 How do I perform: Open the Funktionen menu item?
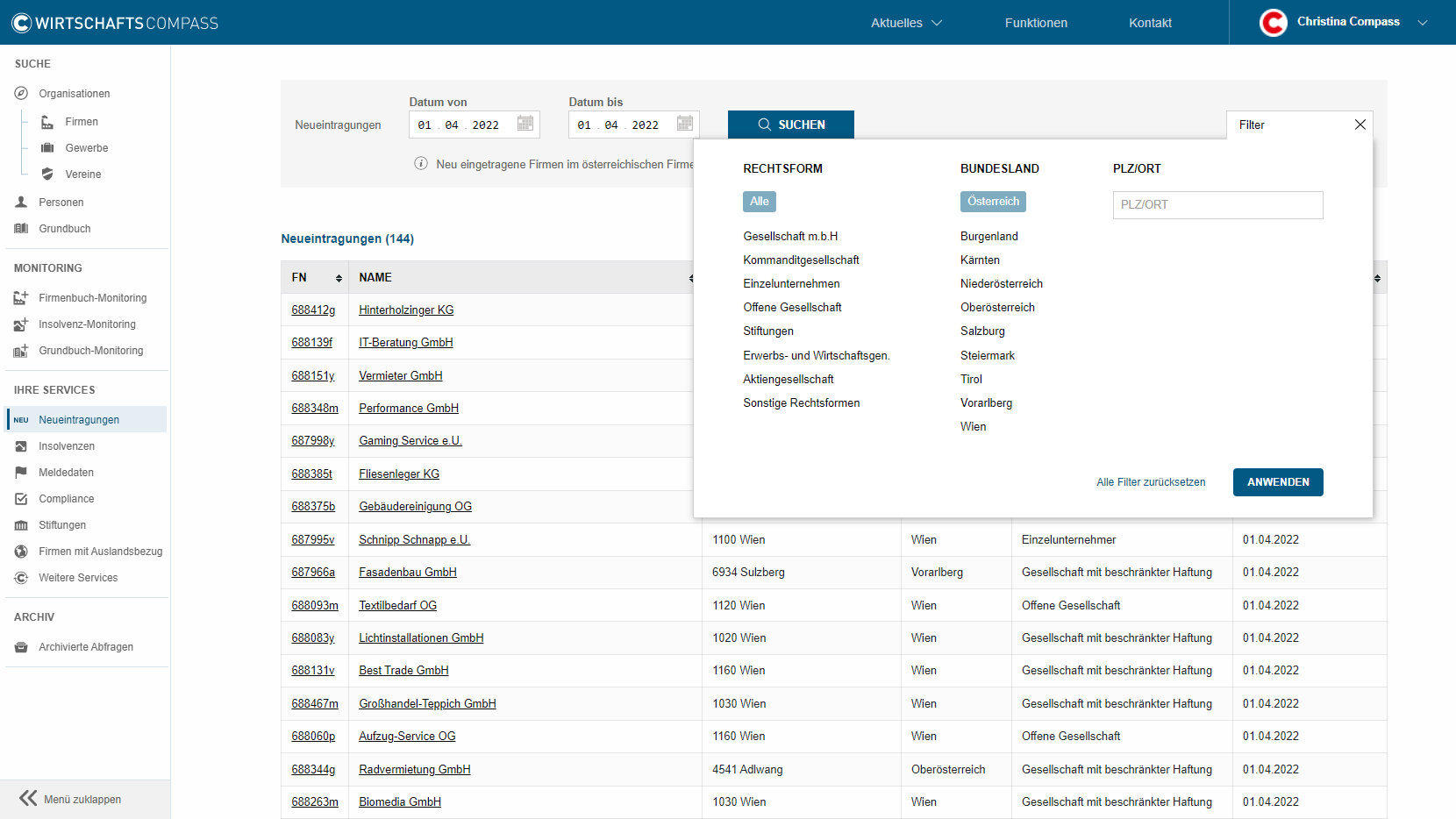1036,23
